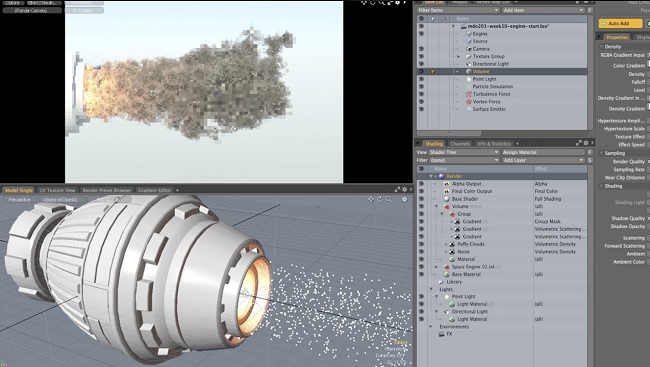This screenshot has width=650, height=367.
Task: Open the Filter Items dropdown
Action: pyautogui.click(x=458, y=10)
